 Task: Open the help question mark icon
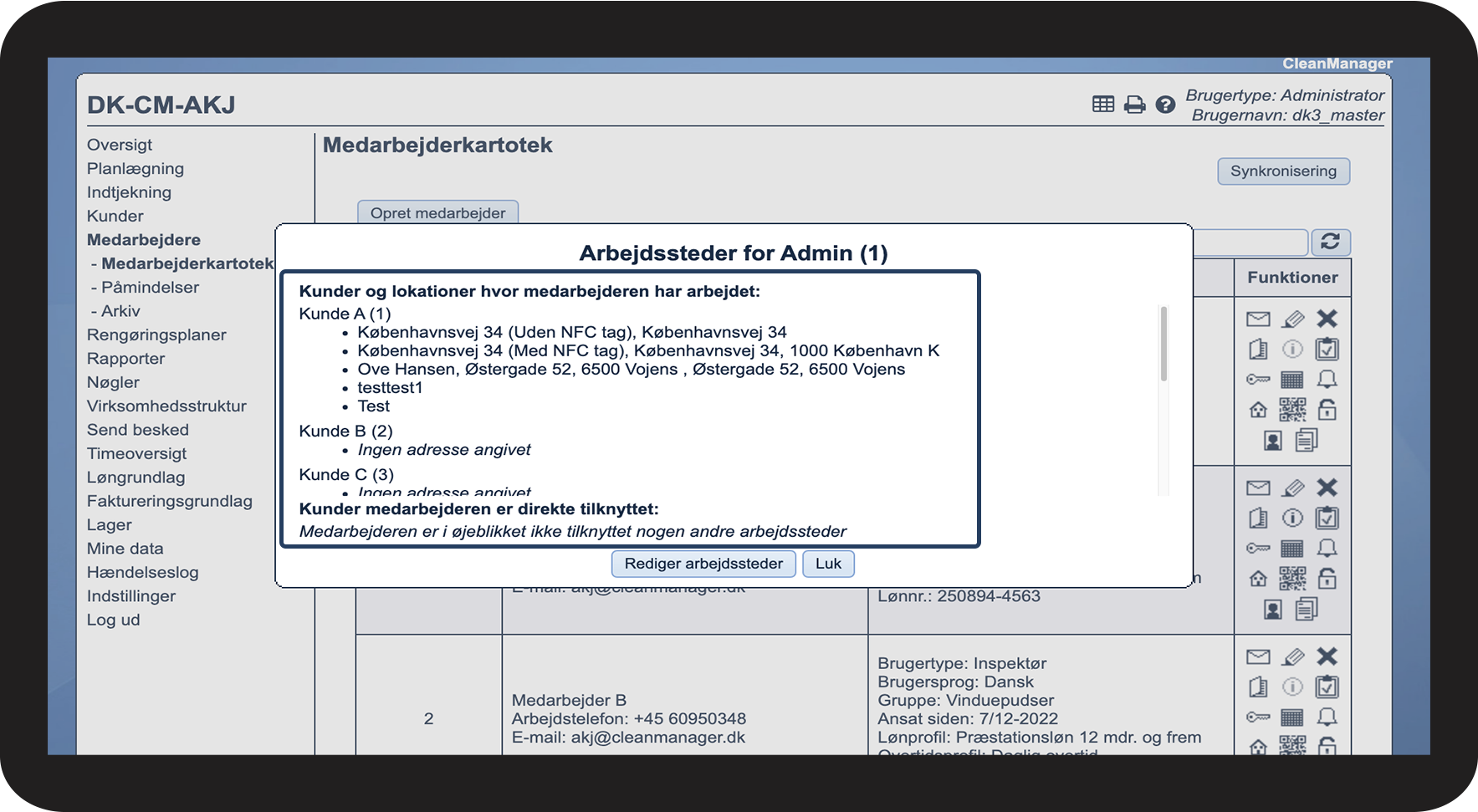pyautogui.click(x=1165, y=105)
